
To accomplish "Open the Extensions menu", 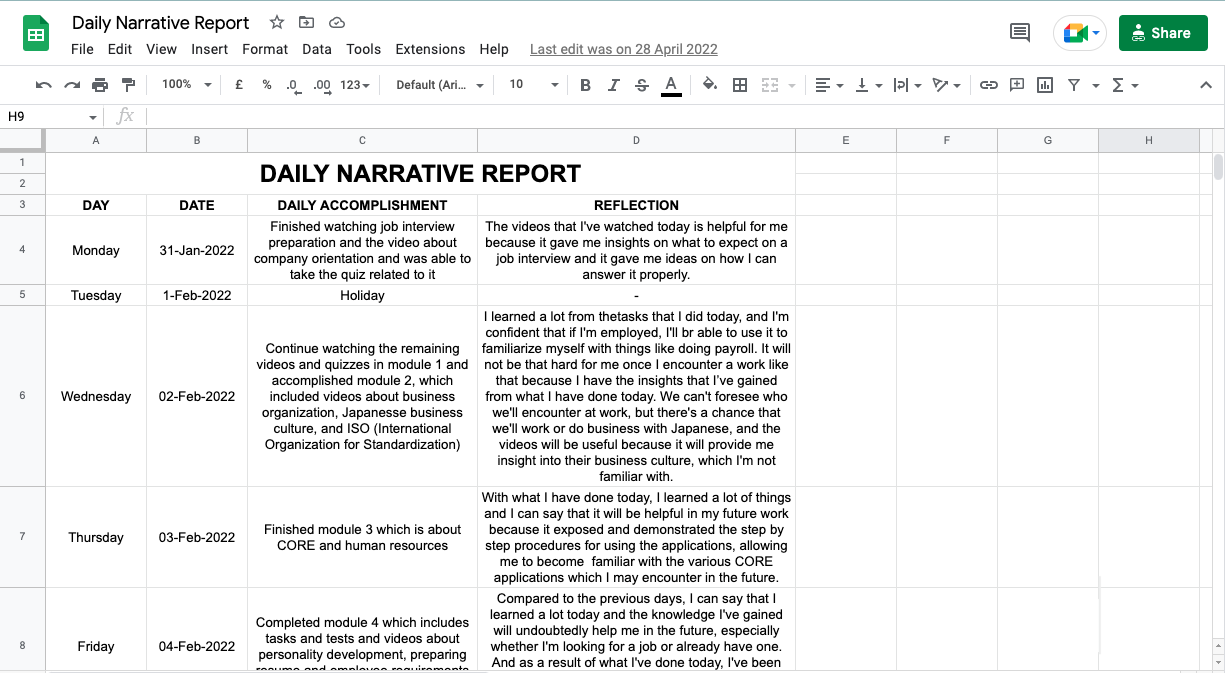I will [x=430, y=49].
